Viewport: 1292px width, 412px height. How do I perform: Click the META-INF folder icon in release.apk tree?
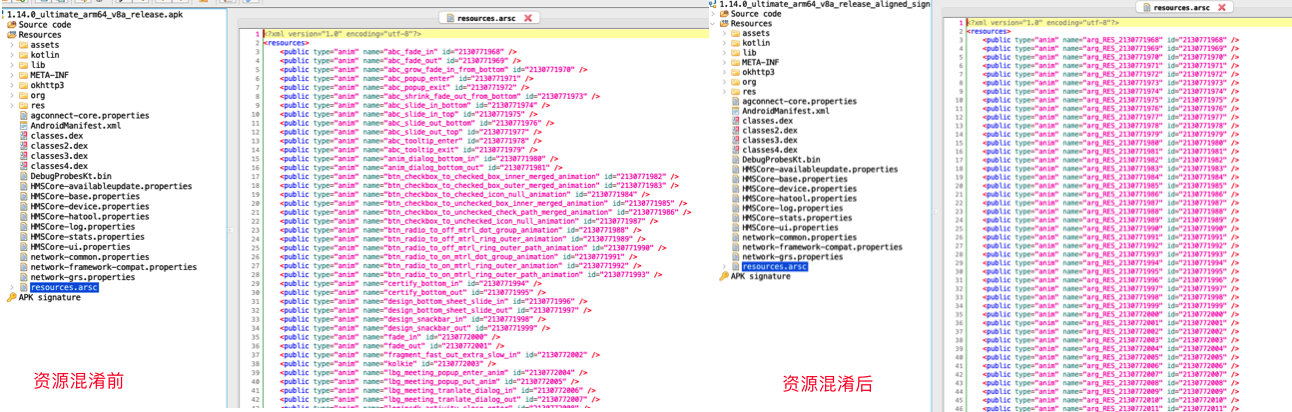pyautogui.click(x=23, y=75)
